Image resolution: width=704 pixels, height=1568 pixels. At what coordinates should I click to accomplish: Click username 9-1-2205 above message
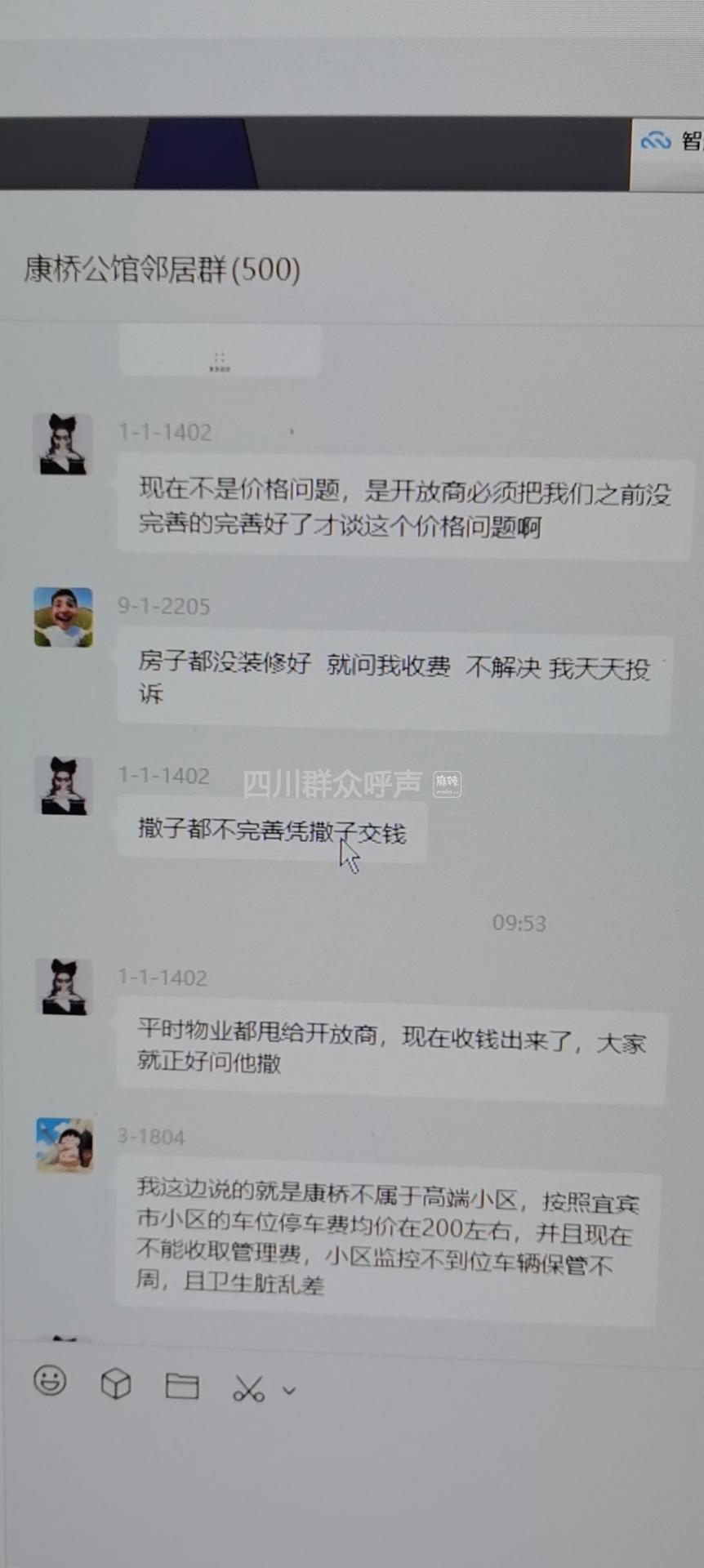click(x=163, y=606)
